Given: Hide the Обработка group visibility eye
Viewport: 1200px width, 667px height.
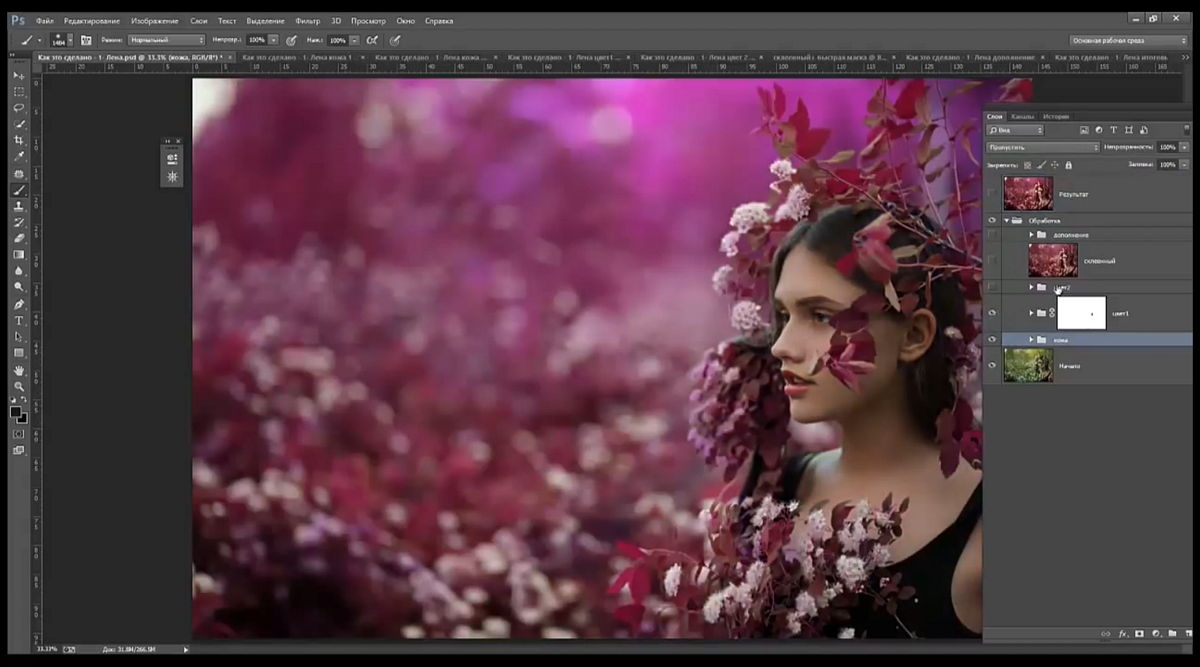Looking at the screenshot, I should (992, 220).
